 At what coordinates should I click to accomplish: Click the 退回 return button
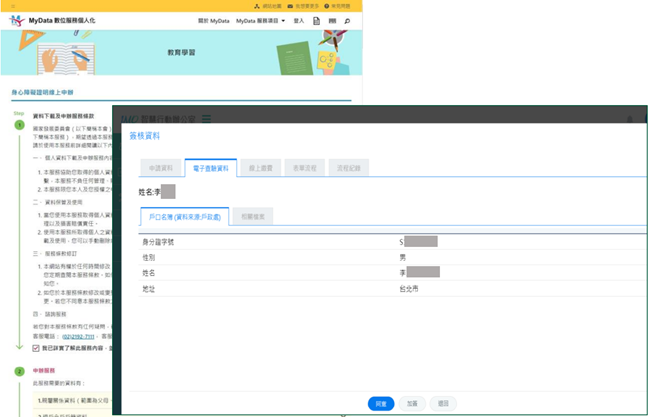[x=443, y=404]
